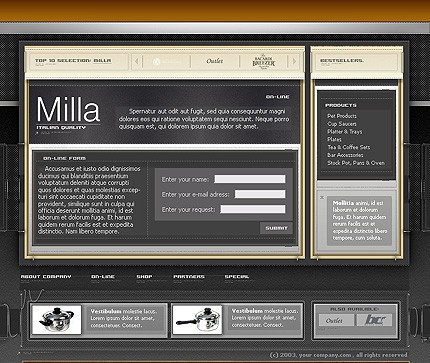
Task: Click the Products heading in sidebar
Action: 341,105
